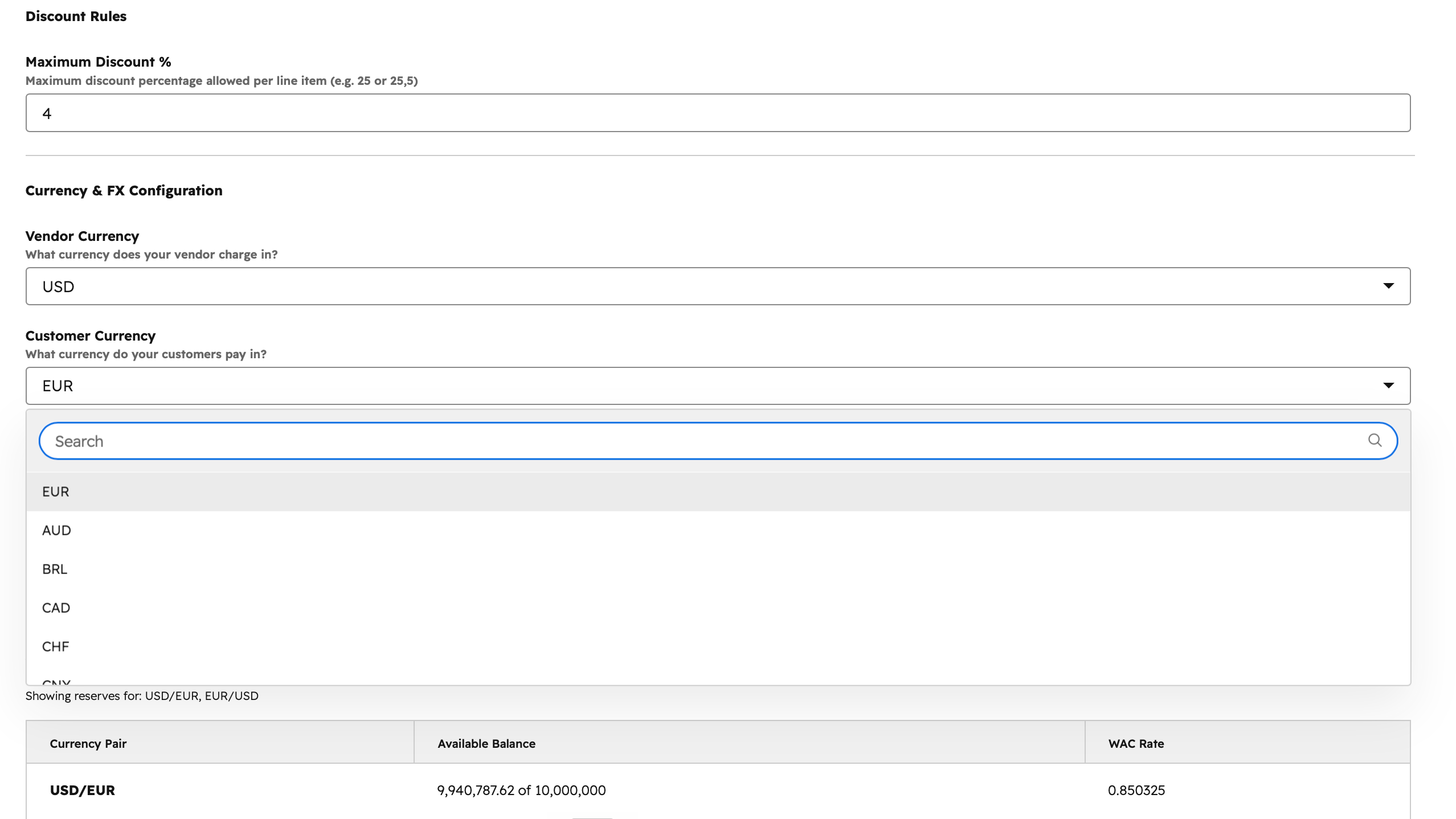The width and height of the screenshot is (1456, 819).
Task: Select CHF in the currency list
Action: click(718, 646)
